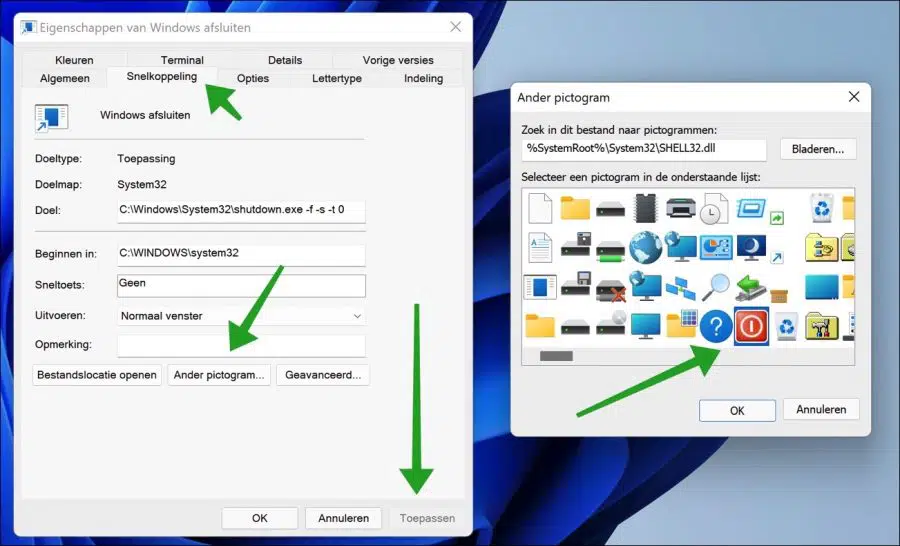This screenshot has width=900, height=546.
Task: Click the Toepassing value text
Action: click(x=146, y=158)
